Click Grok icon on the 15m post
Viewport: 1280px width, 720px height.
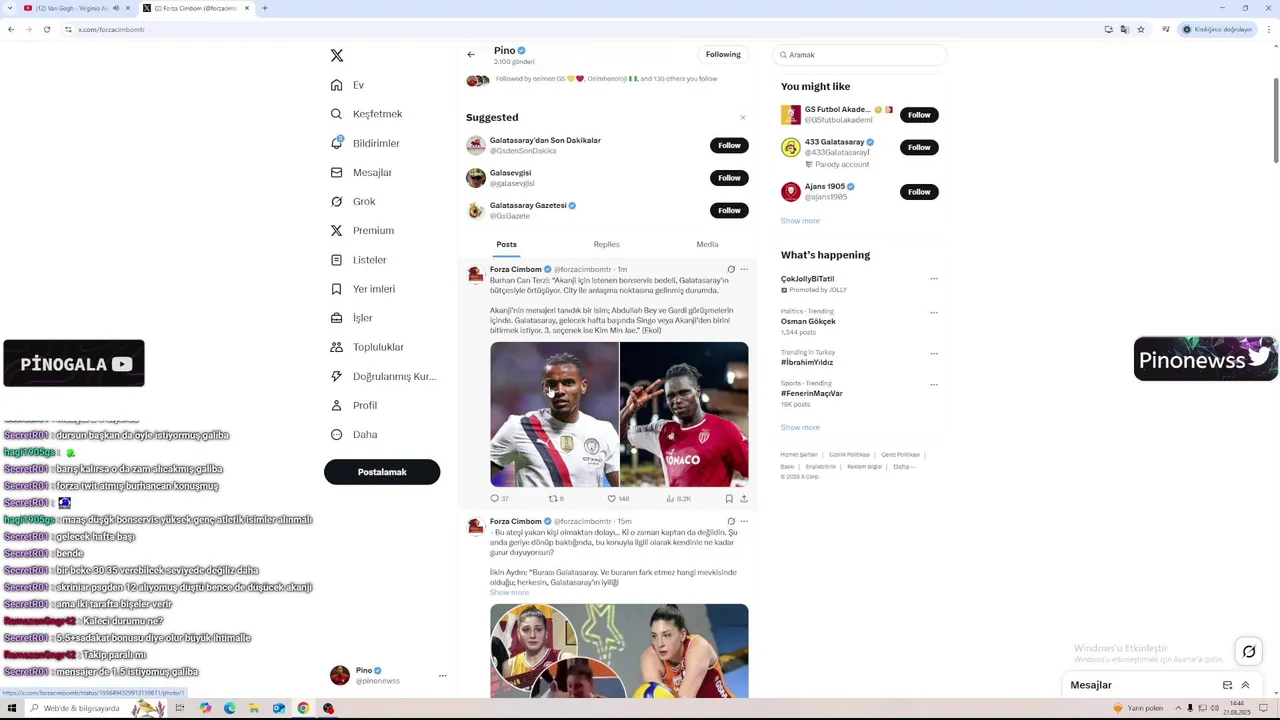click(x=731, y=521)
